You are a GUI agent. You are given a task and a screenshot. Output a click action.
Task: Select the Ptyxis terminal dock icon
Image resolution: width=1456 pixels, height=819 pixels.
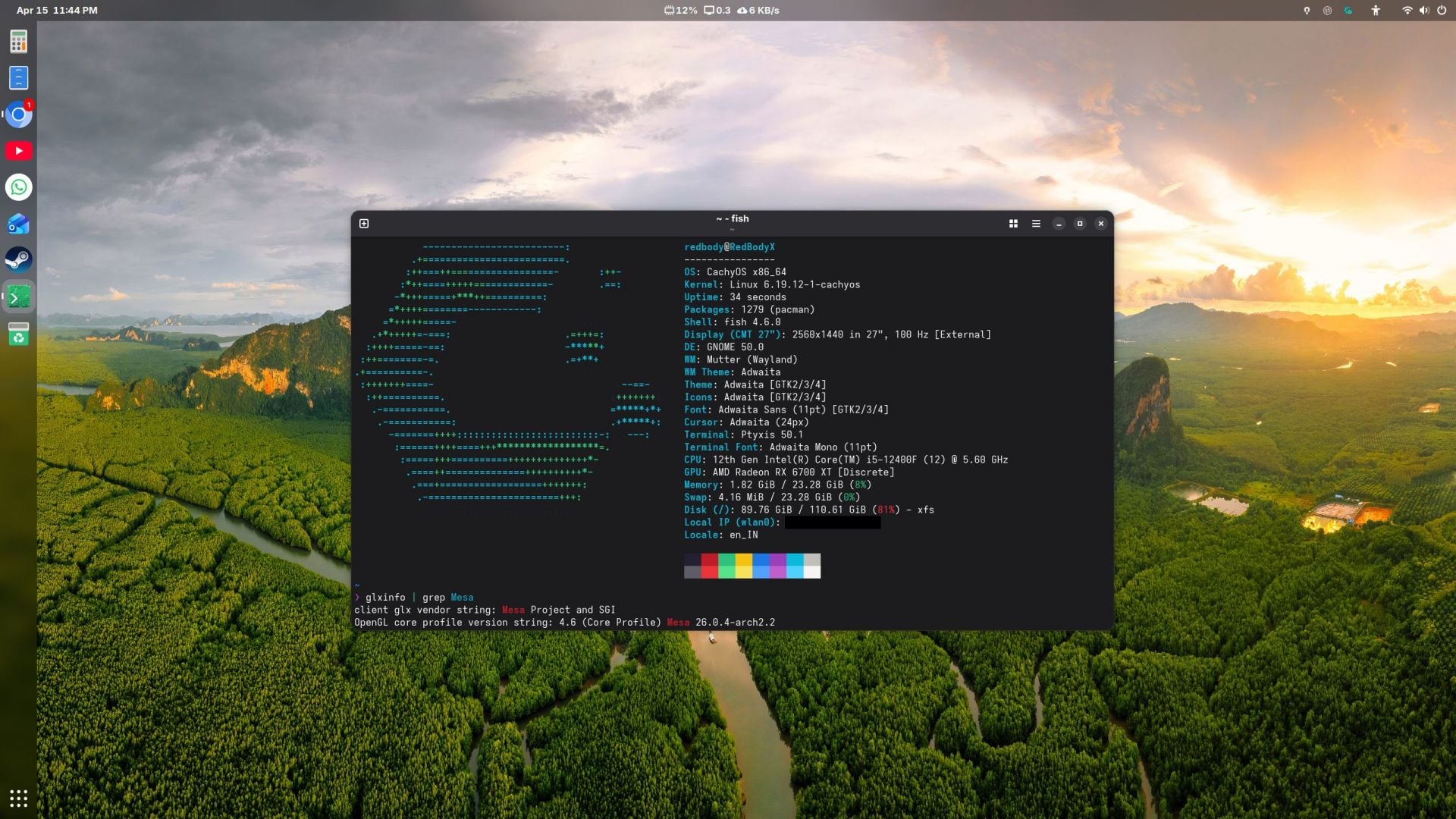pyautogui.click(x=18, y=297)
